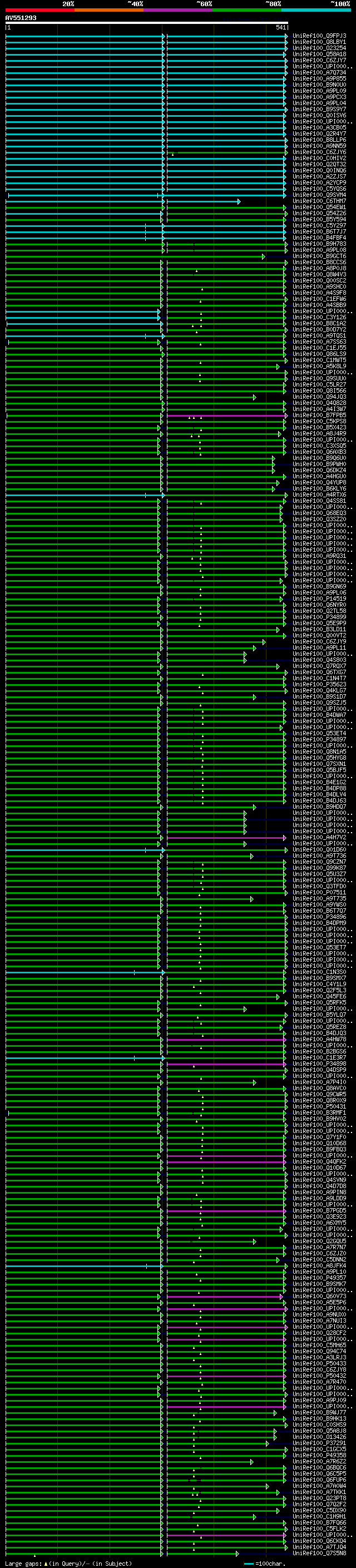Click hit label UniRef100_C6ZJY6
The image size is (356, 1568).
tap(319, 152)
